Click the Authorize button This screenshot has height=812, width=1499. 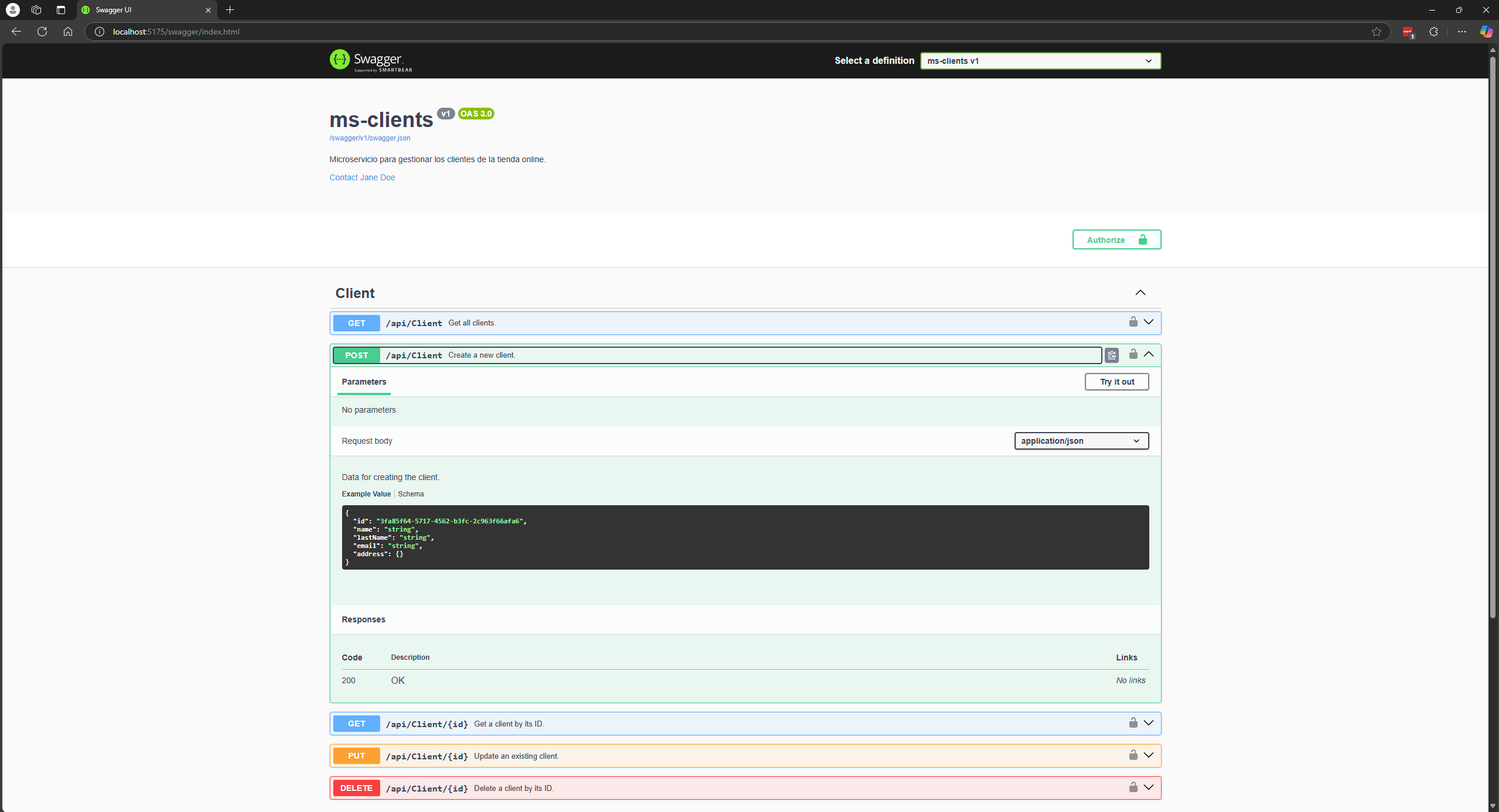(x=1116, y=239)
